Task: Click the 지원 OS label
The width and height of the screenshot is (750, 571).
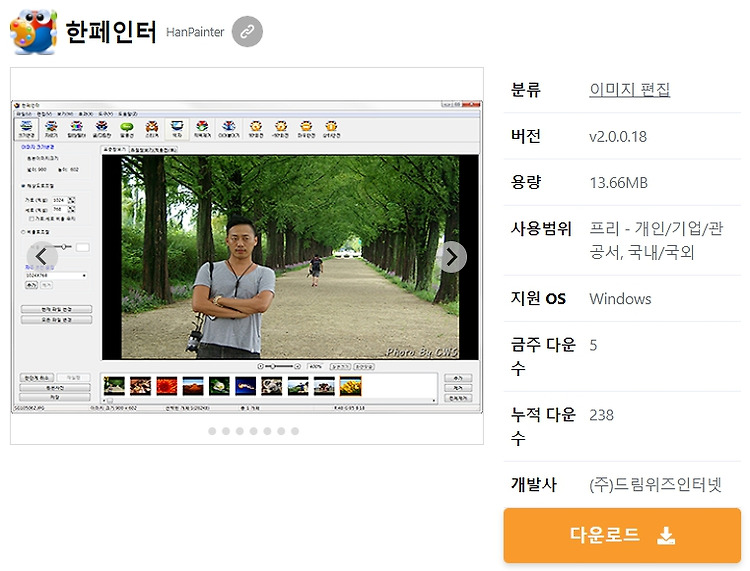Action: click(538, 299)
